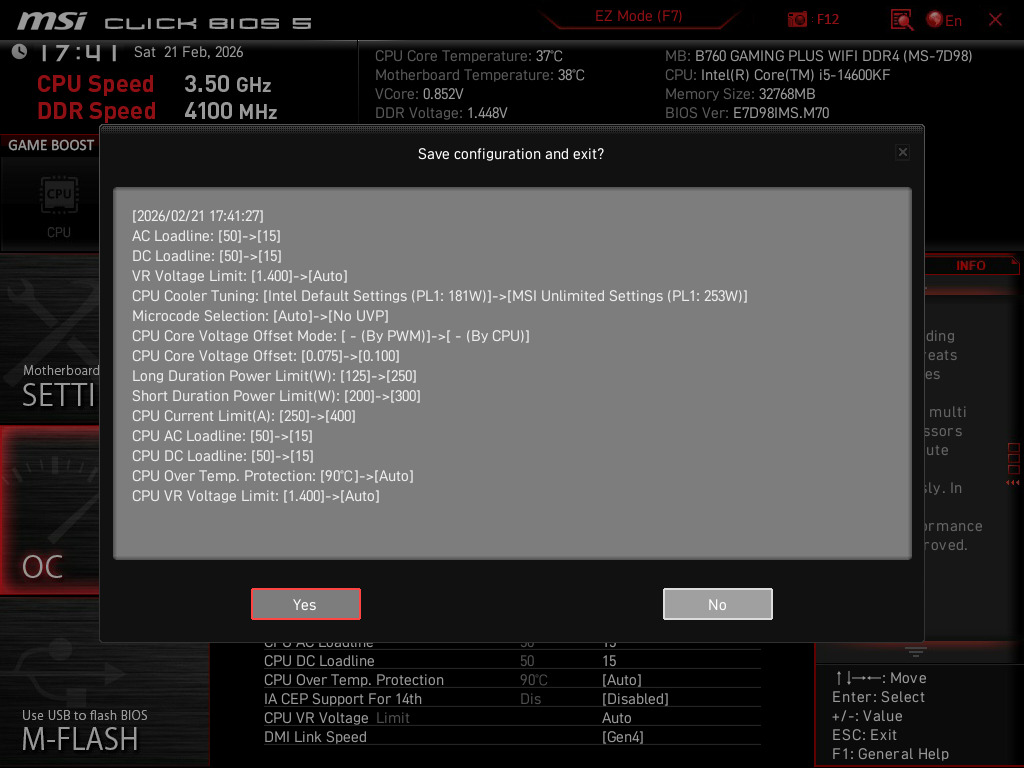Click the DDR Voltage 1.448V reading
Screen dimensions: 1024x768
pos(441,113)
